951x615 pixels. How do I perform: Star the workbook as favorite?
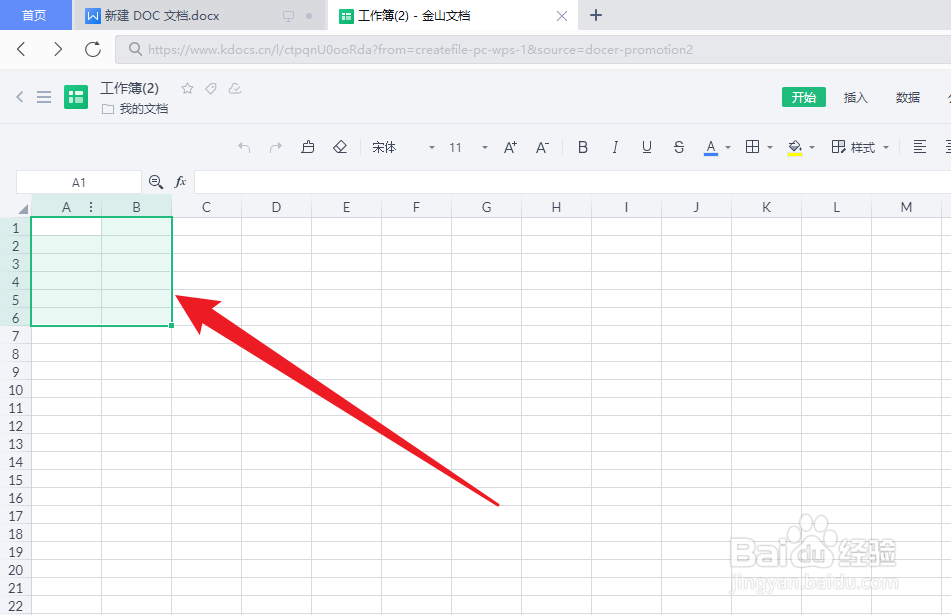[187, 89]
